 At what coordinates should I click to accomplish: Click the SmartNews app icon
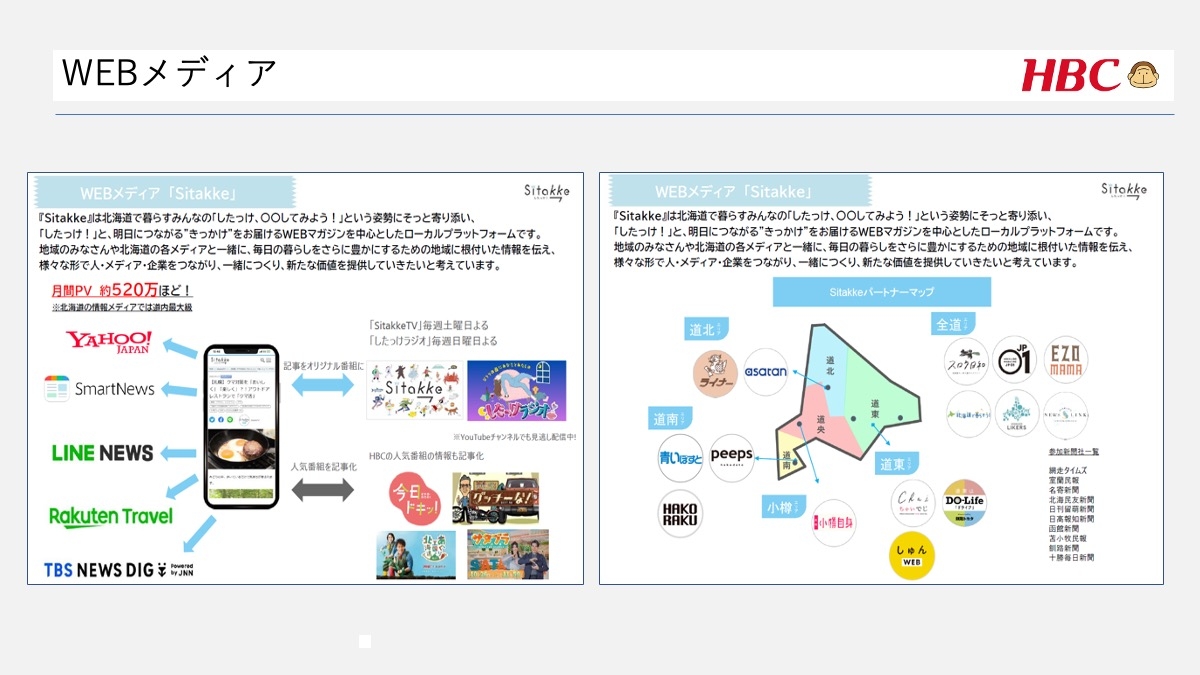pos(55,389)
